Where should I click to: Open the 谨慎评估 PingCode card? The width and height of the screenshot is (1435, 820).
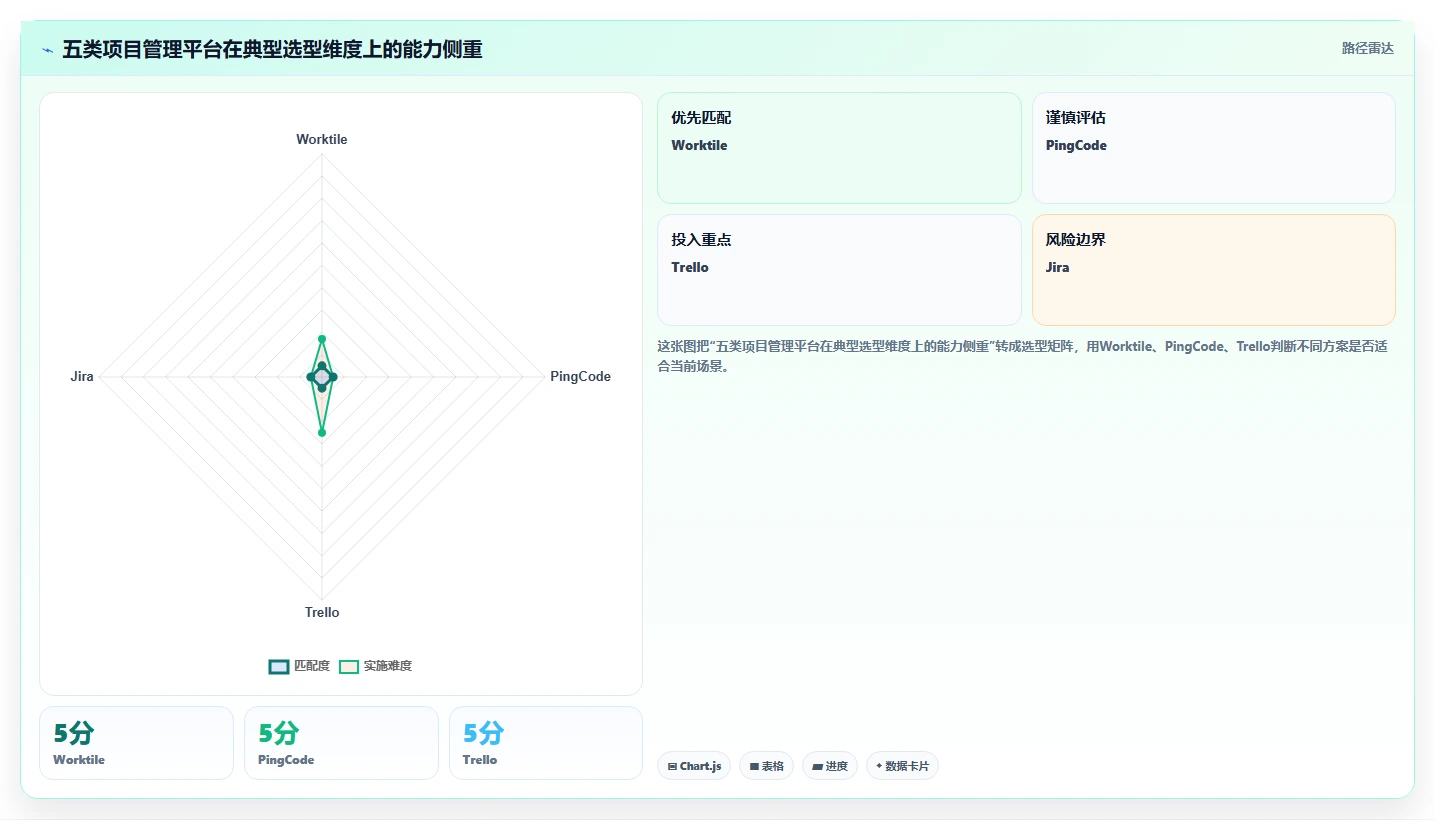click(x=1213, y=148)
